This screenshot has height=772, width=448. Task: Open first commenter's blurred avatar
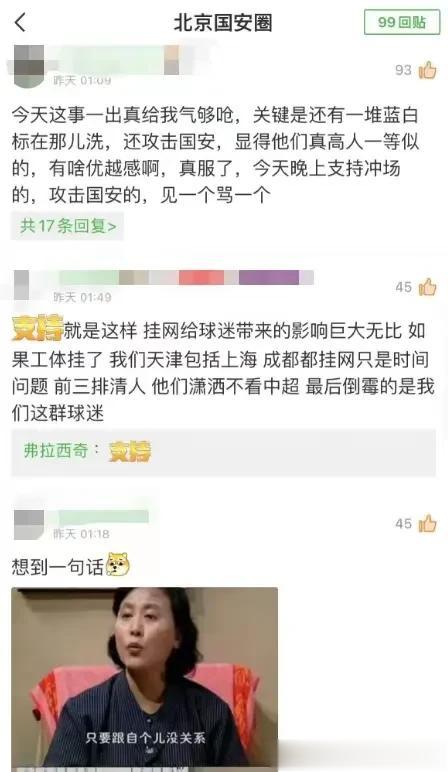point(28,65)
